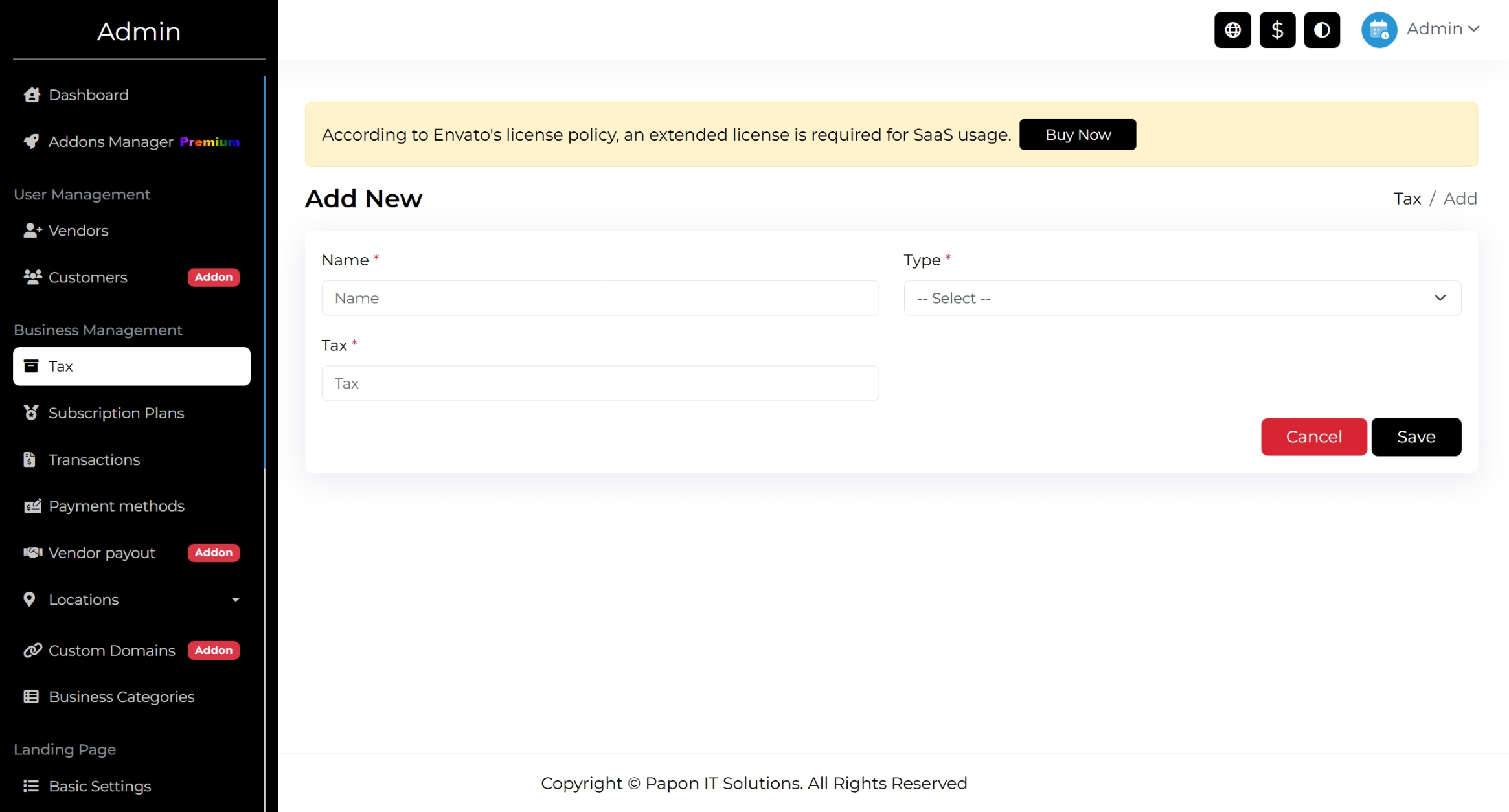Click the dollar currency icon
Image resolution: width=1509 pixels, height=812 pixels.
point(1277,30)
